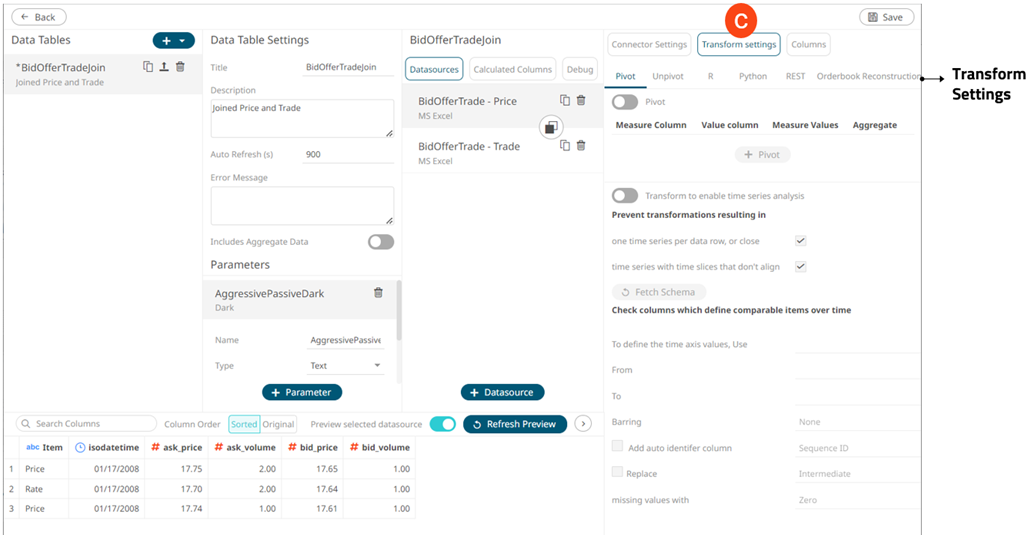Click the Search Columns field
Image resolution: width=1031 pixels, height=535 pixels.
(86, 424)
